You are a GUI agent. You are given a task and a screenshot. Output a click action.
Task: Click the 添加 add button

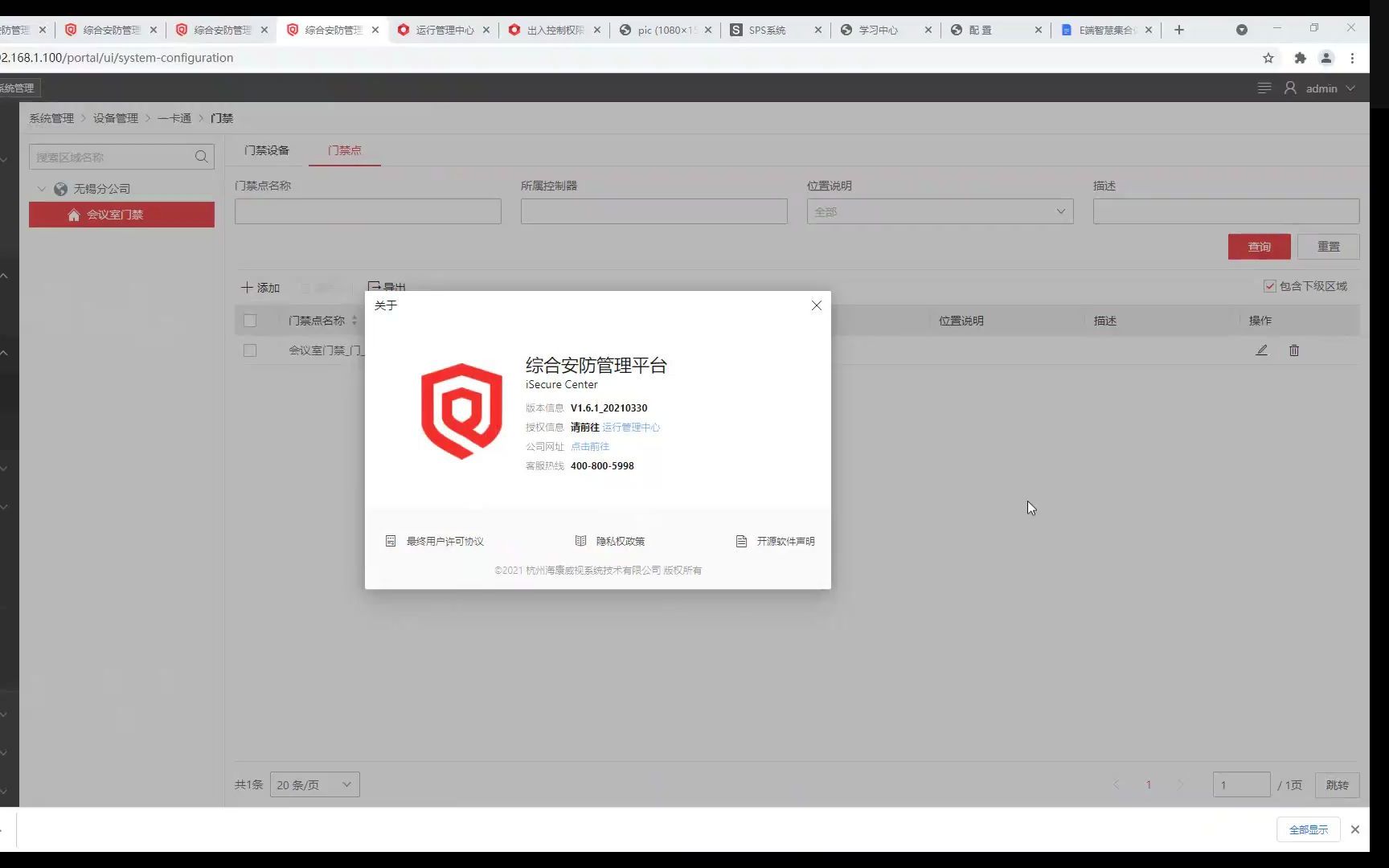coord(260,288)
